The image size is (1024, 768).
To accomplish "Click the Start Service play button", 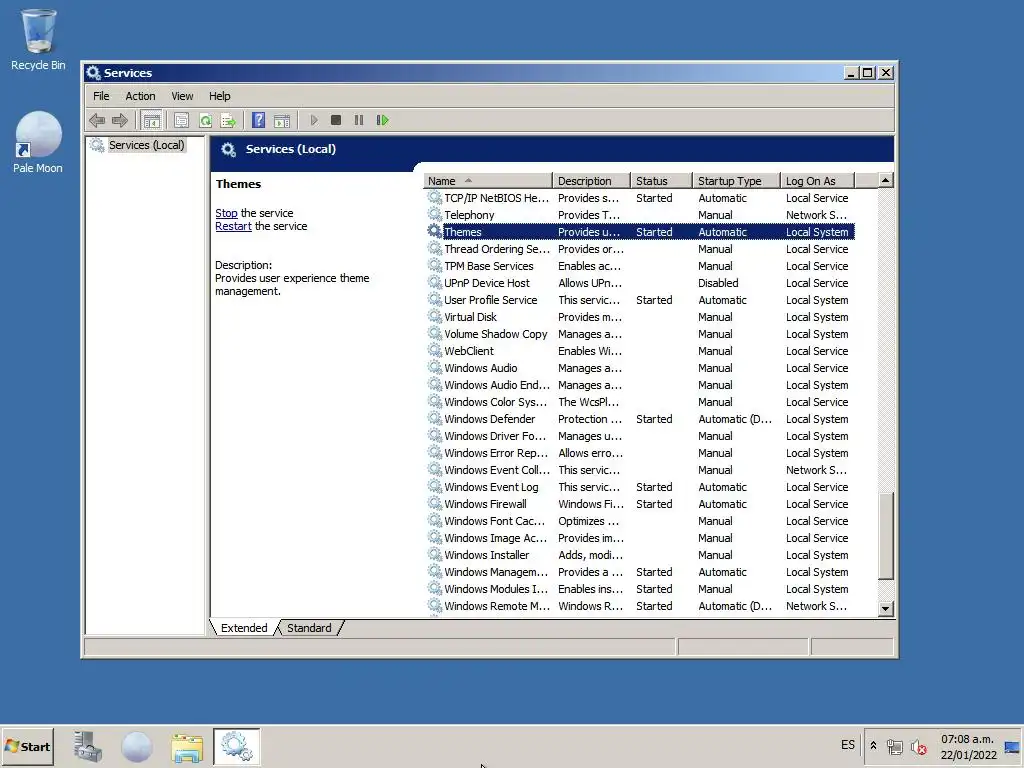I will coord(314,120).
